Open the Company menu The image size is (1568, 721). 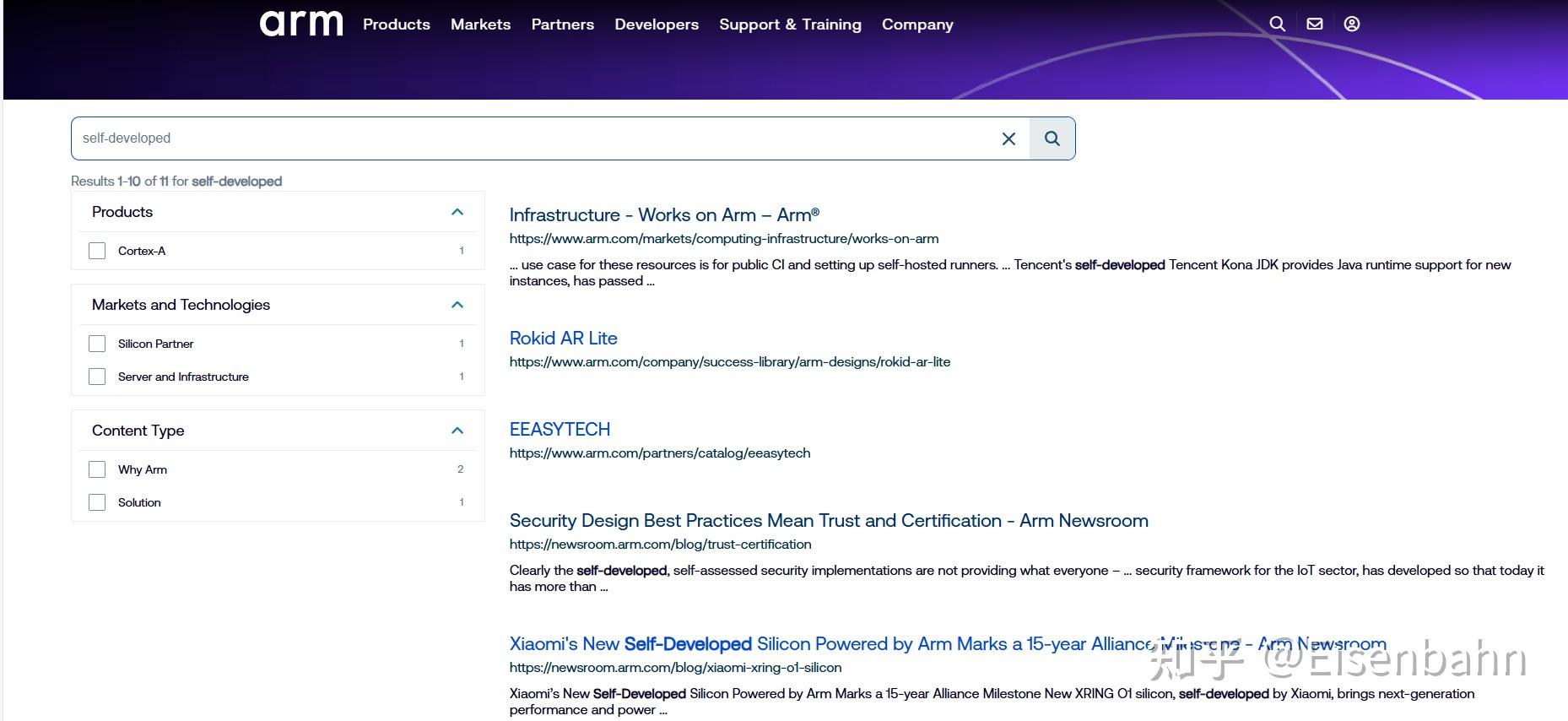click(x=917, y=24)
